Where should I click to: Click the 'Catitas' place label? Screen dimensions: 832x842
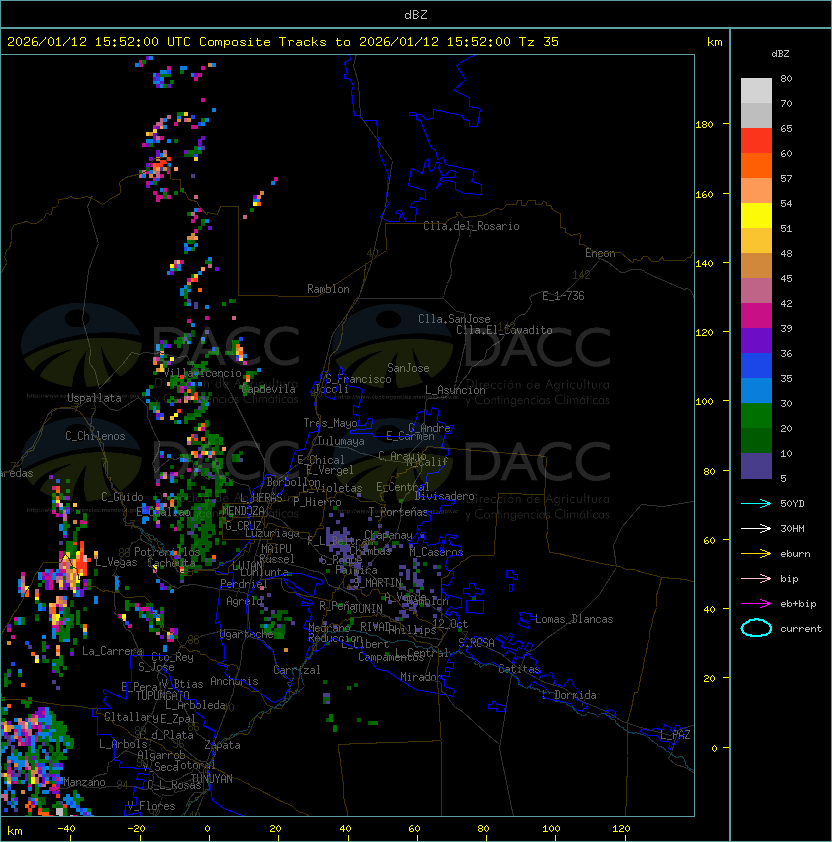pos(519,669)
